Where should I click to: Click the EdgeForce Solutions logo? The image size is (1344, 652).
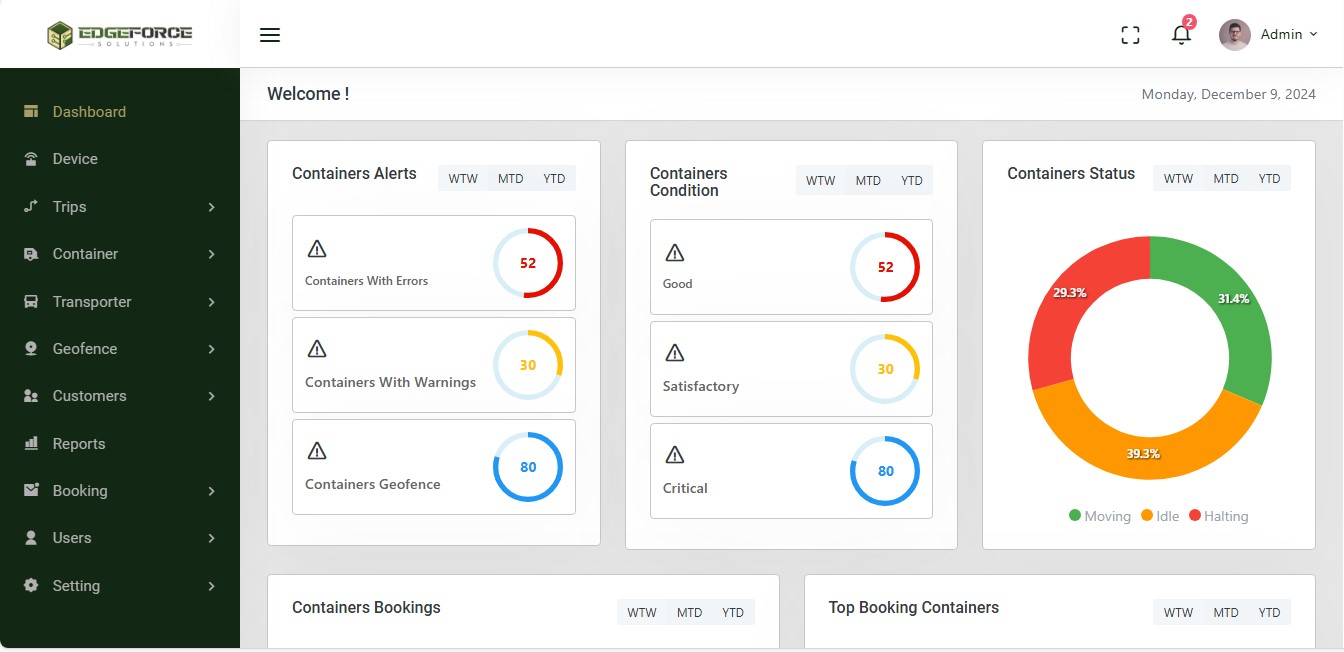point(120,35)
